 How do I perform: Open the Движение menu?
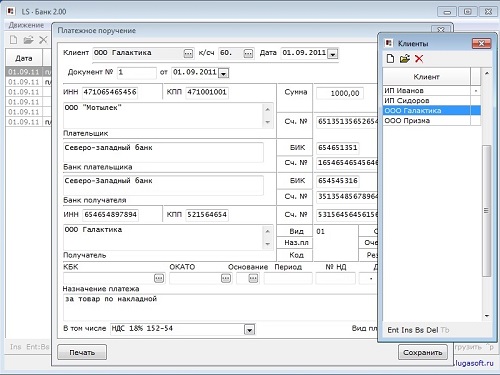pyautogui.click(x=26, y=25)
